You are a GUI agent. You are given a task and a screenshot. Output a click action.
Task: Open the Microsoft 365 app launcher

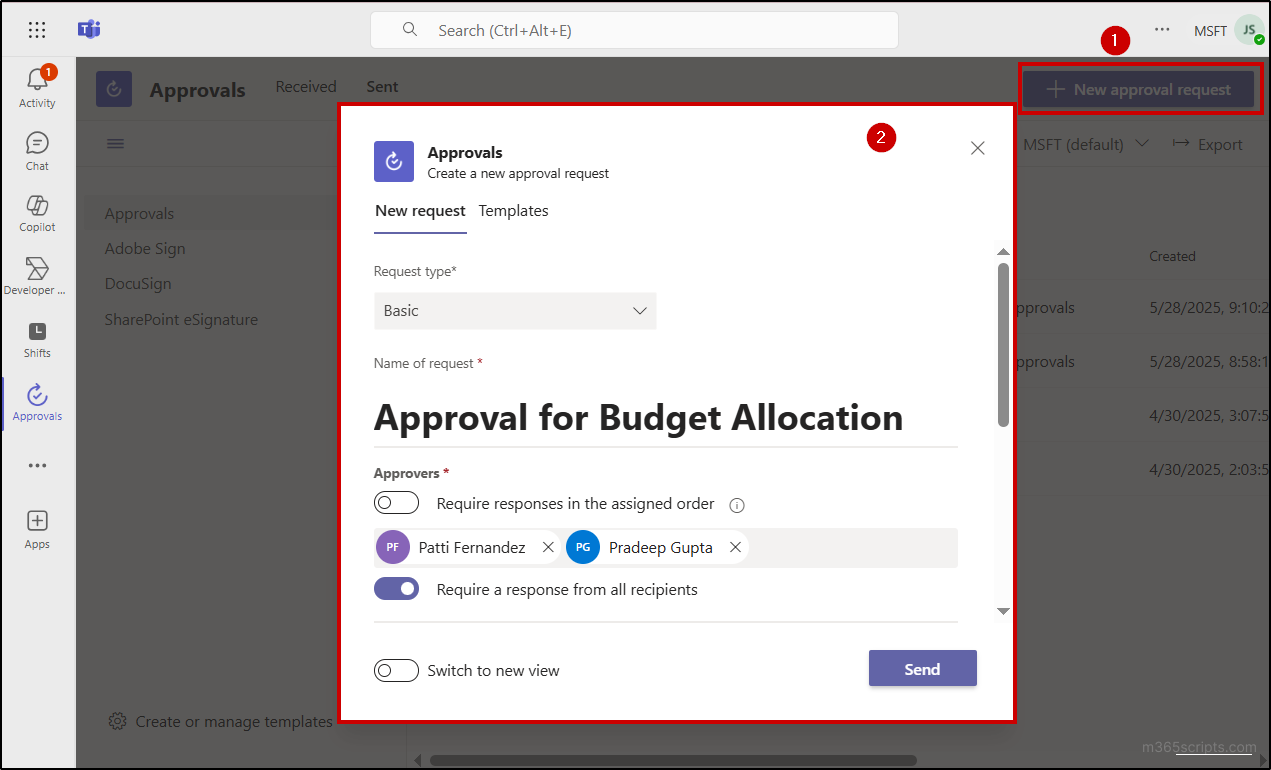36,29
